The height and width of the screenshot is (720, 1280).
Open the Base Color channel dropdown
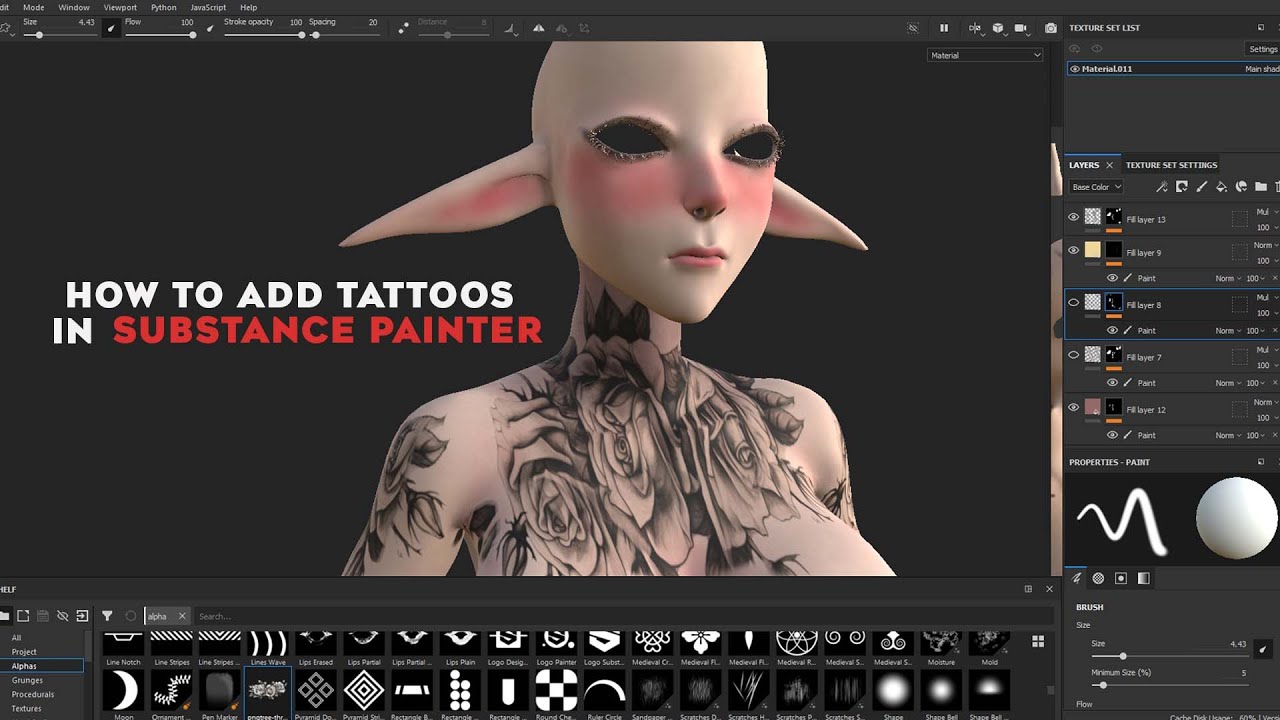coord(1096,187)
